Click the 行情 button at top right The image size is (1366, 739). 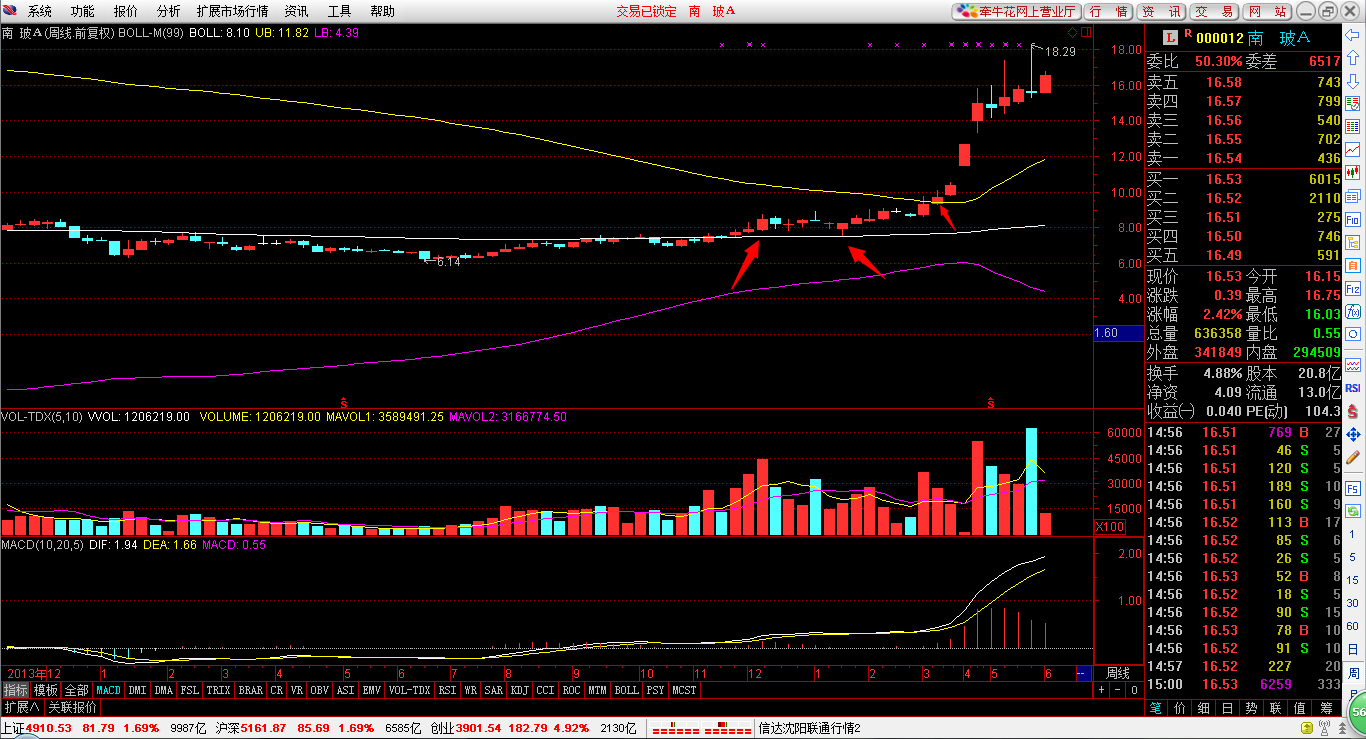(1108, 11)
